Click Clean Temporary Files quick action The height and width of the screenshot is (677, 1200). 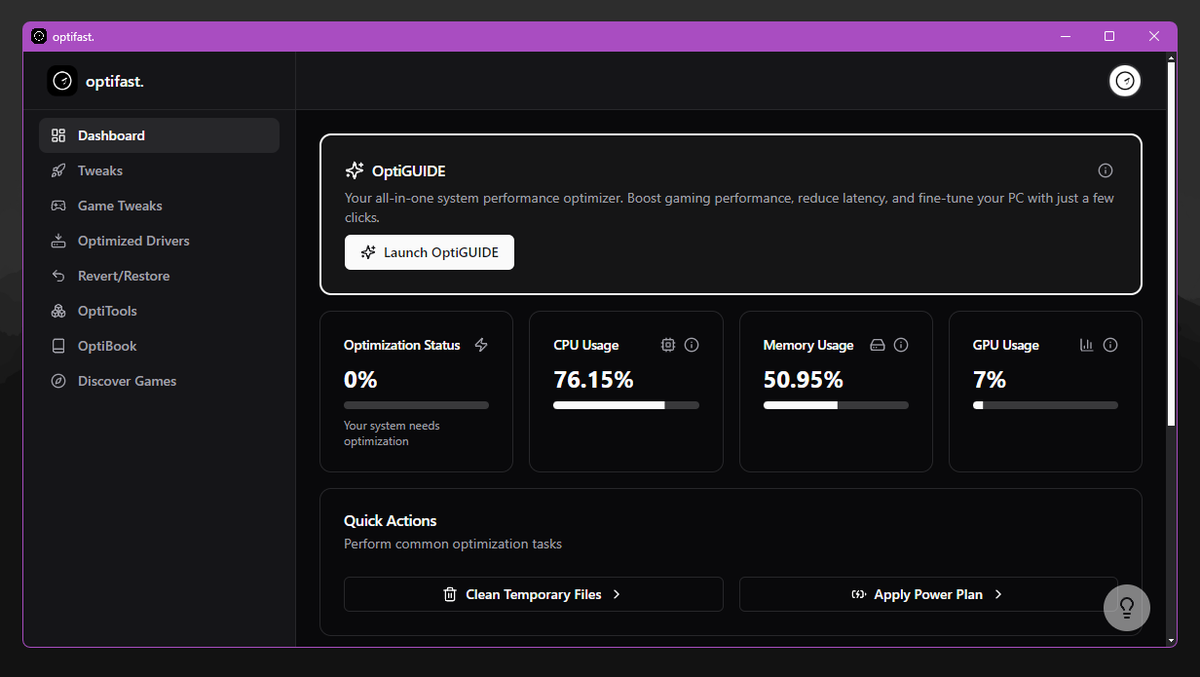pos(533,594)
